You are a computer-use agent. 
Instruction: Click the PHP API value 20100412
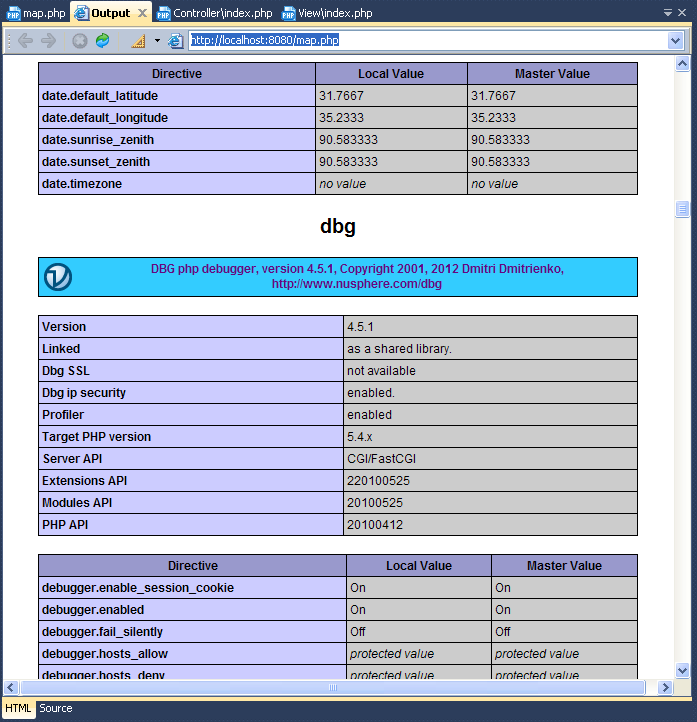point(375,525)
